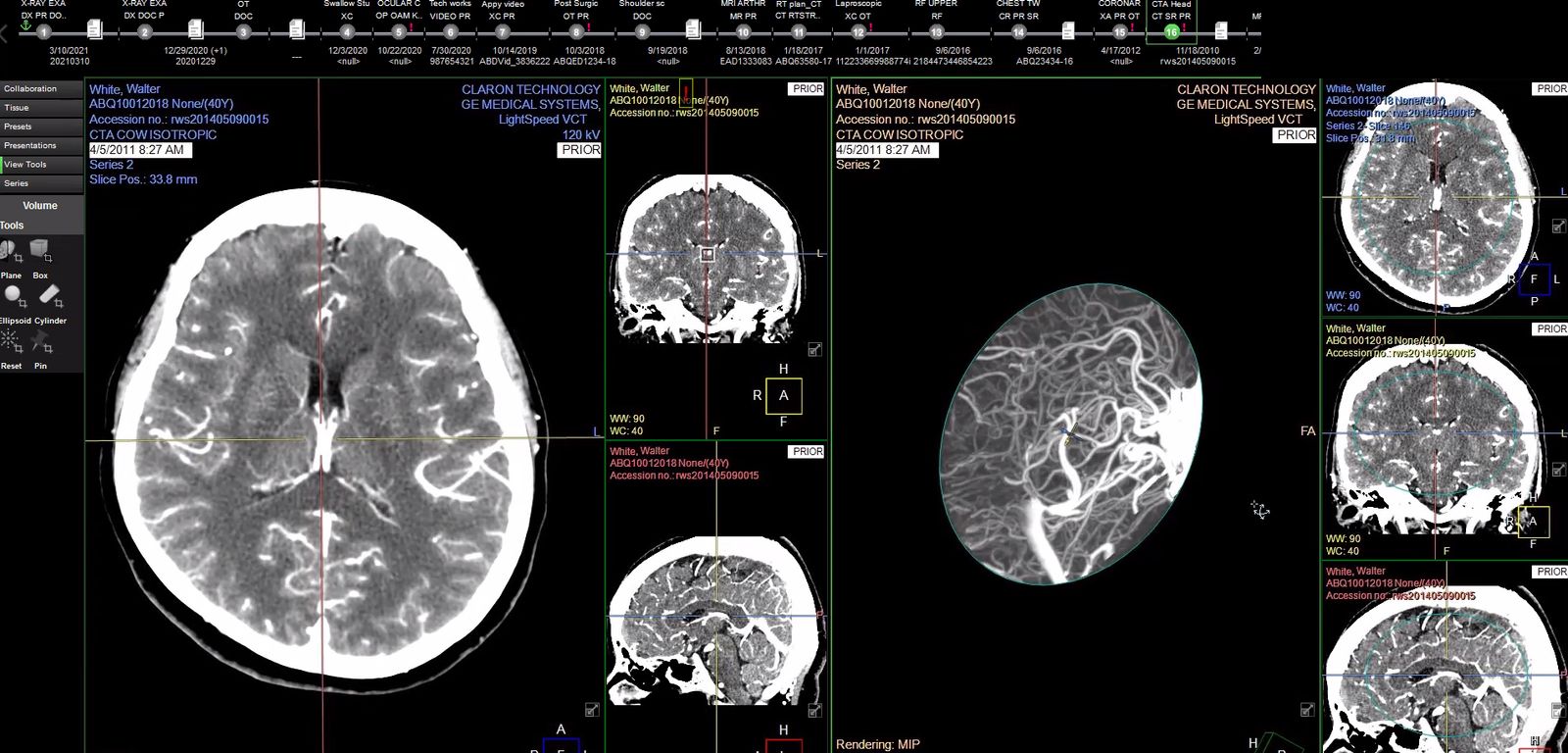Screen dimensions: 1568x753
Task: Select study 14 CHEST TW on timeline
Action: (x=1019, y=32)
